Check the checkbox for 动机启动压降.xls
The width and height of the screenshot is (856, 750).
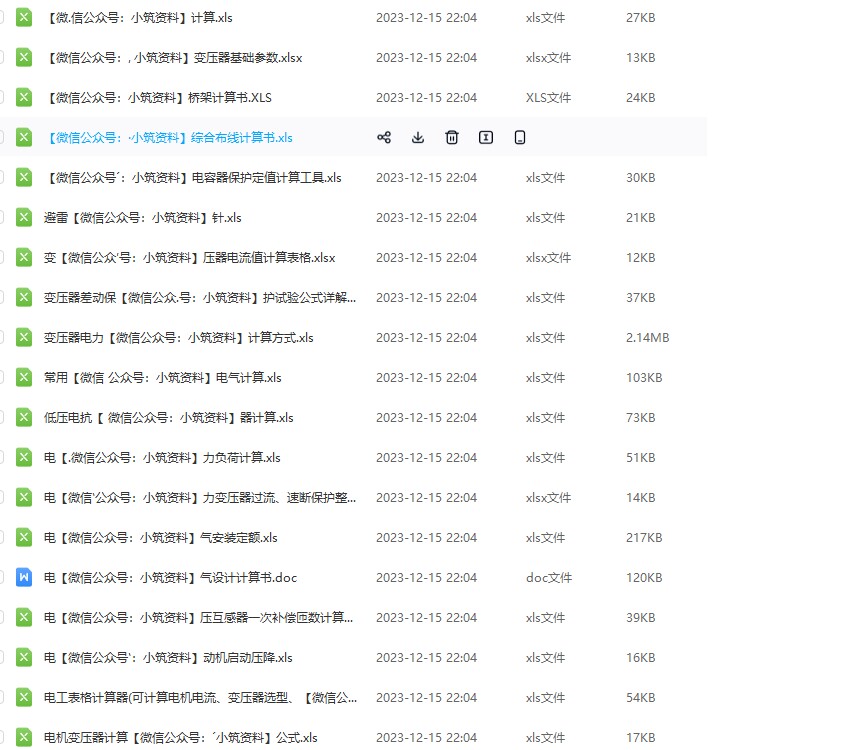coord(4,657)
